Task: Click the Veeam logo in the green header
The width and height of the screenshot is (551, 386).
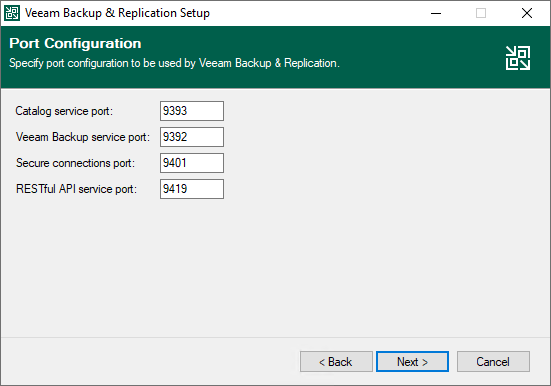Action: pos(518,58)
